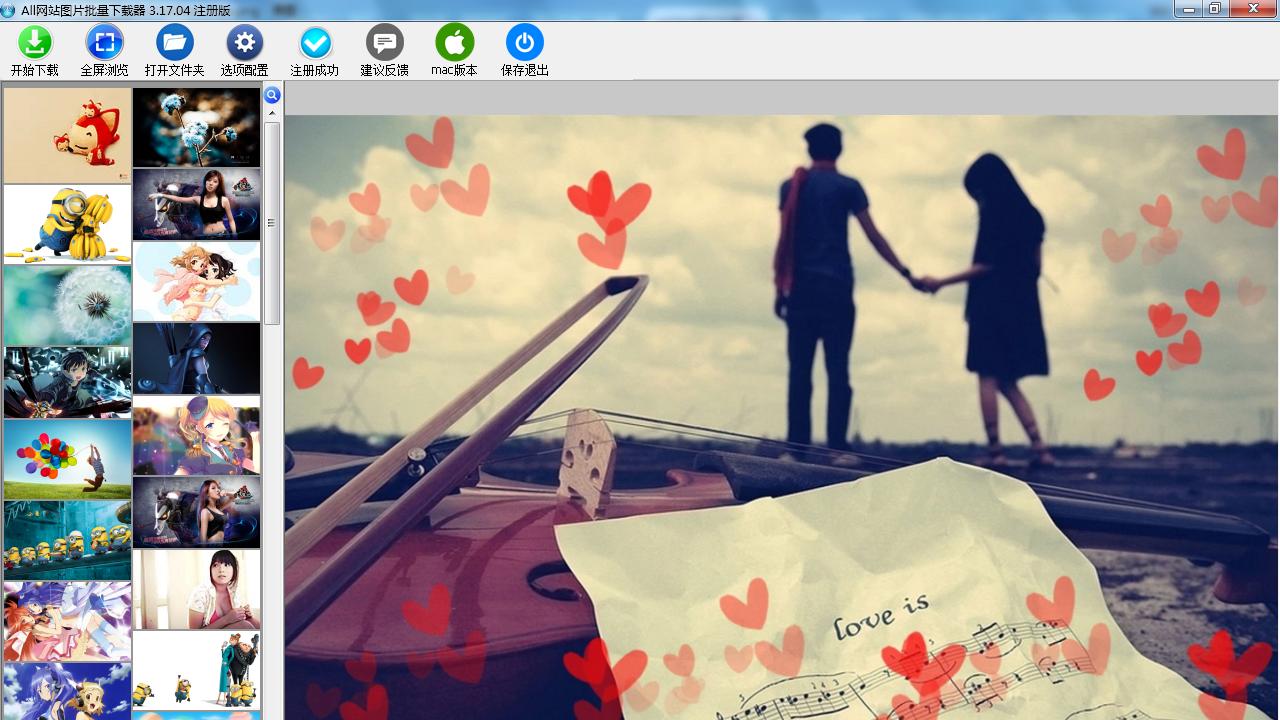Select the minion with bananas thumbnail
The width and height of the screenshot is (1280, 720).
pos(68,224)
